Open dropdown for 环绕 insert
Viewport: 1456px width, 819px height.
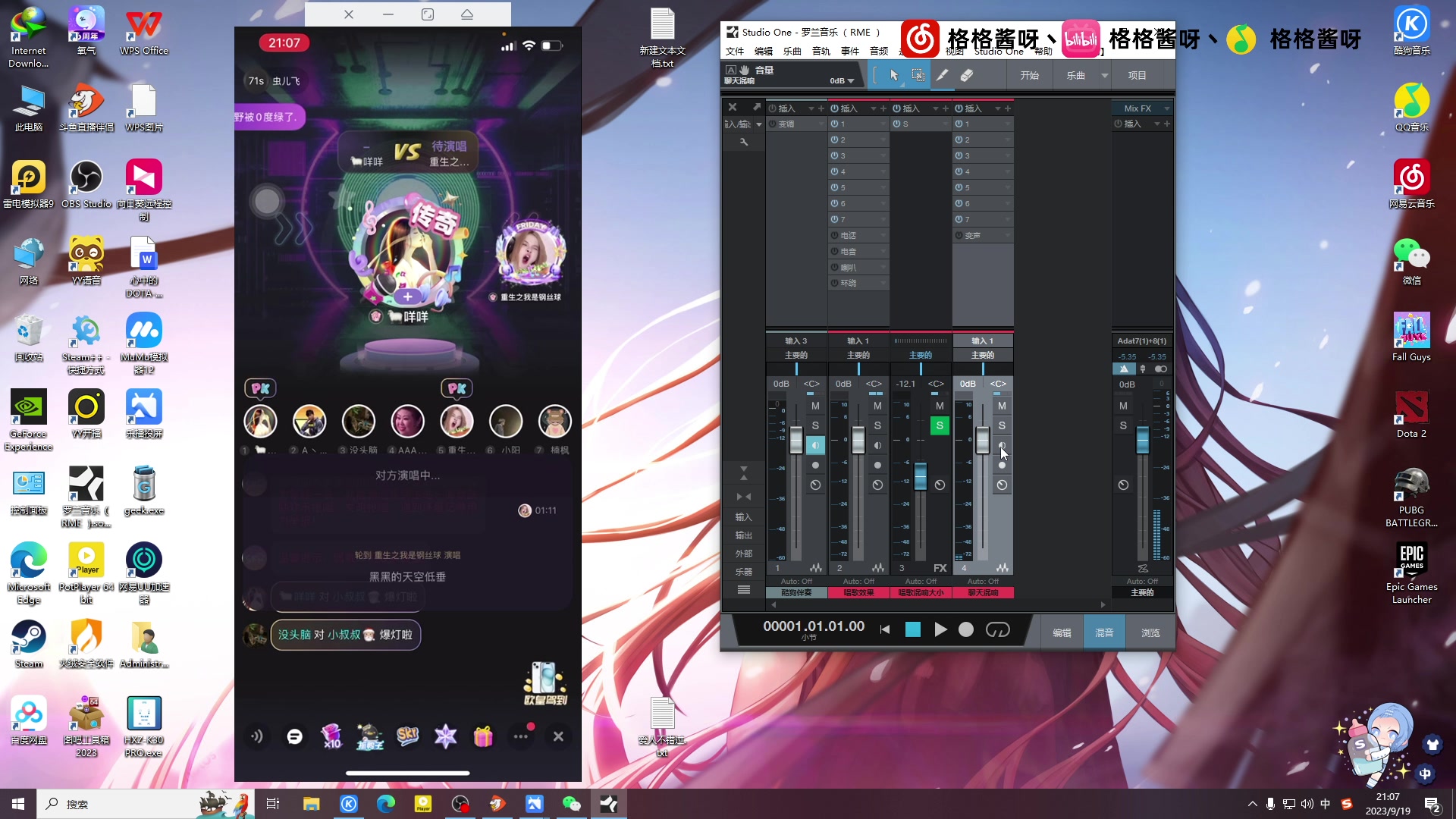883,283
